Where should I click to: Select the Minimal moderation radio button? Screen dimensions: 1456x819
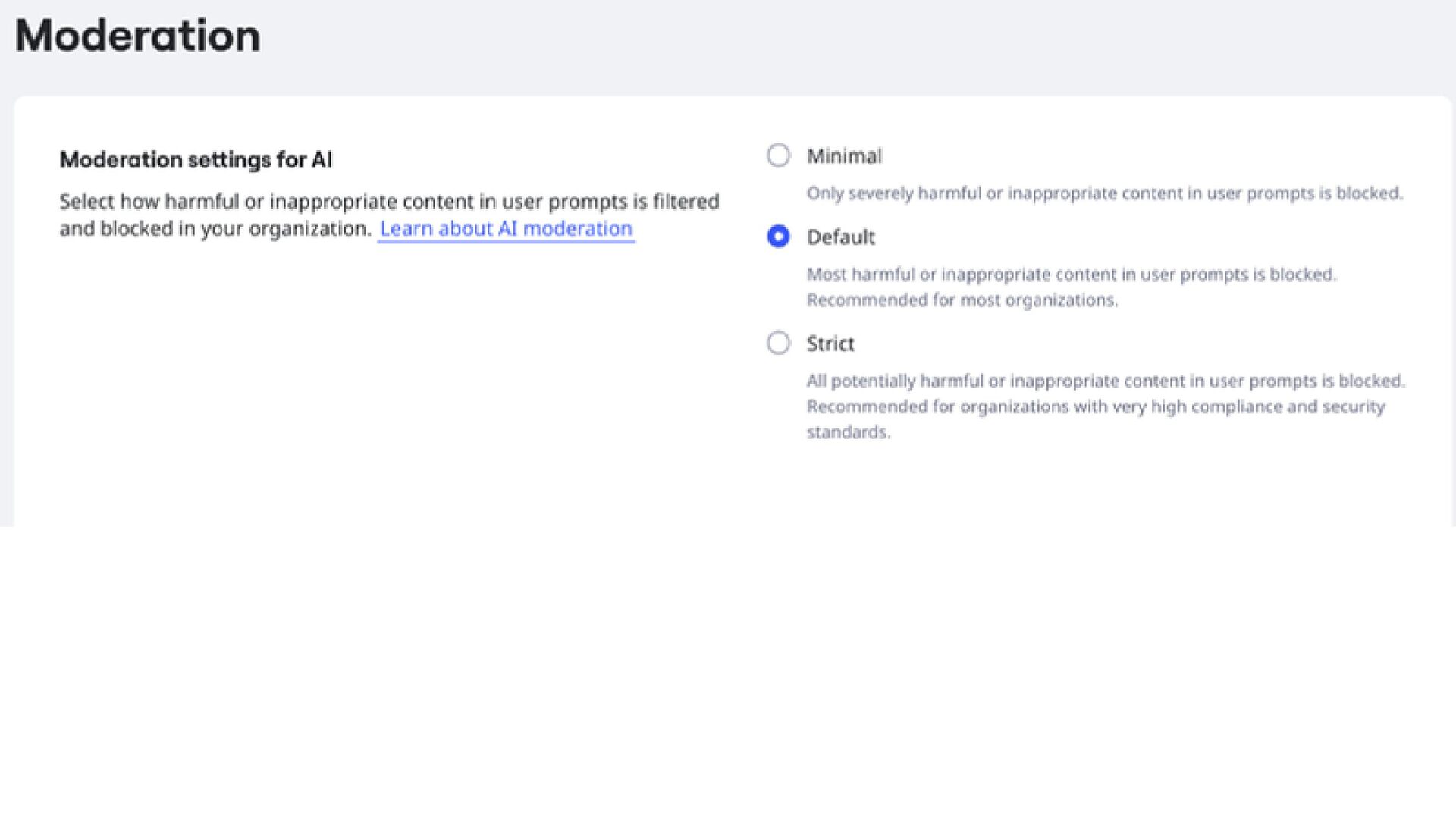(x=778, y=155)
